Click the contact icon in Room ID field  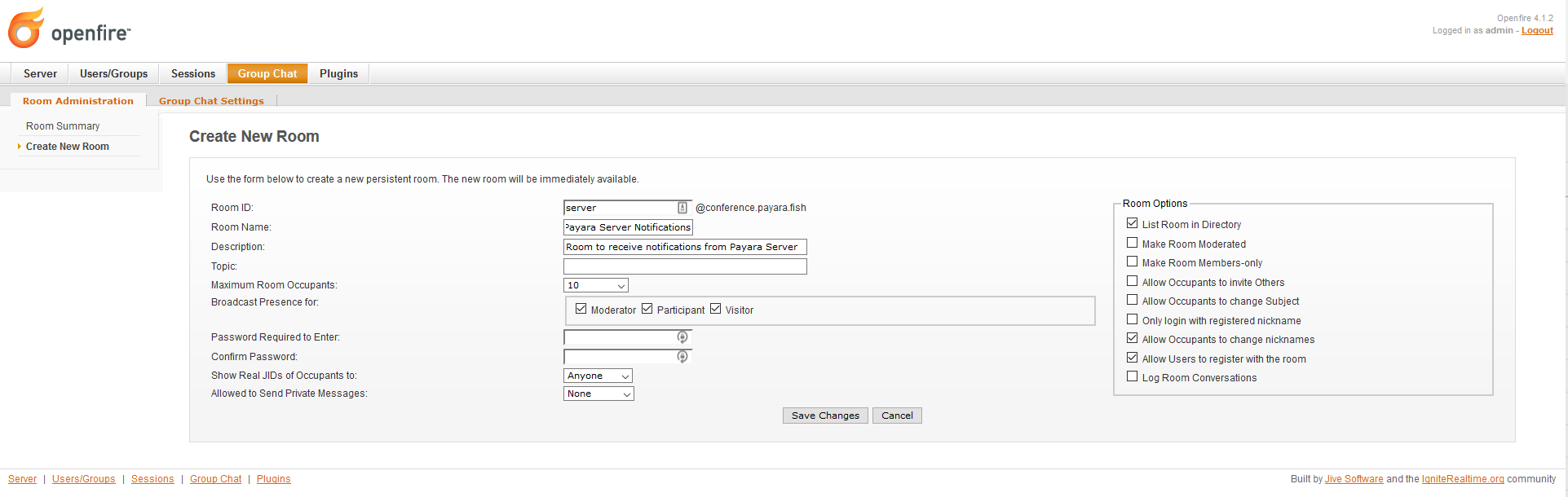[x=682, y=208]
